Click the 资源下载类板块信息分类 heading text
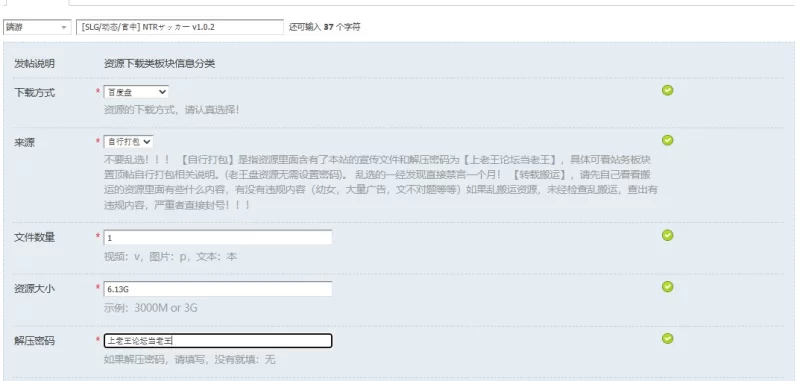 (x=160, y=64)
